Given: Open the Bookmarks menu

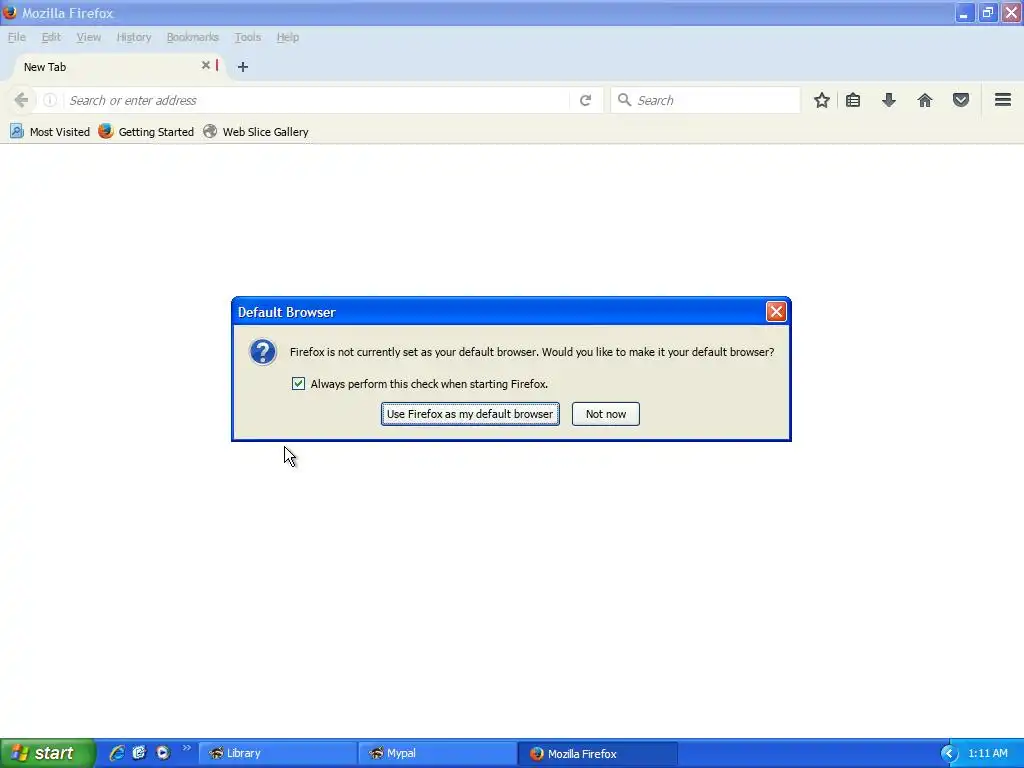Looking at the screenshot, I should pyautogui.click(x=193, y=37).
